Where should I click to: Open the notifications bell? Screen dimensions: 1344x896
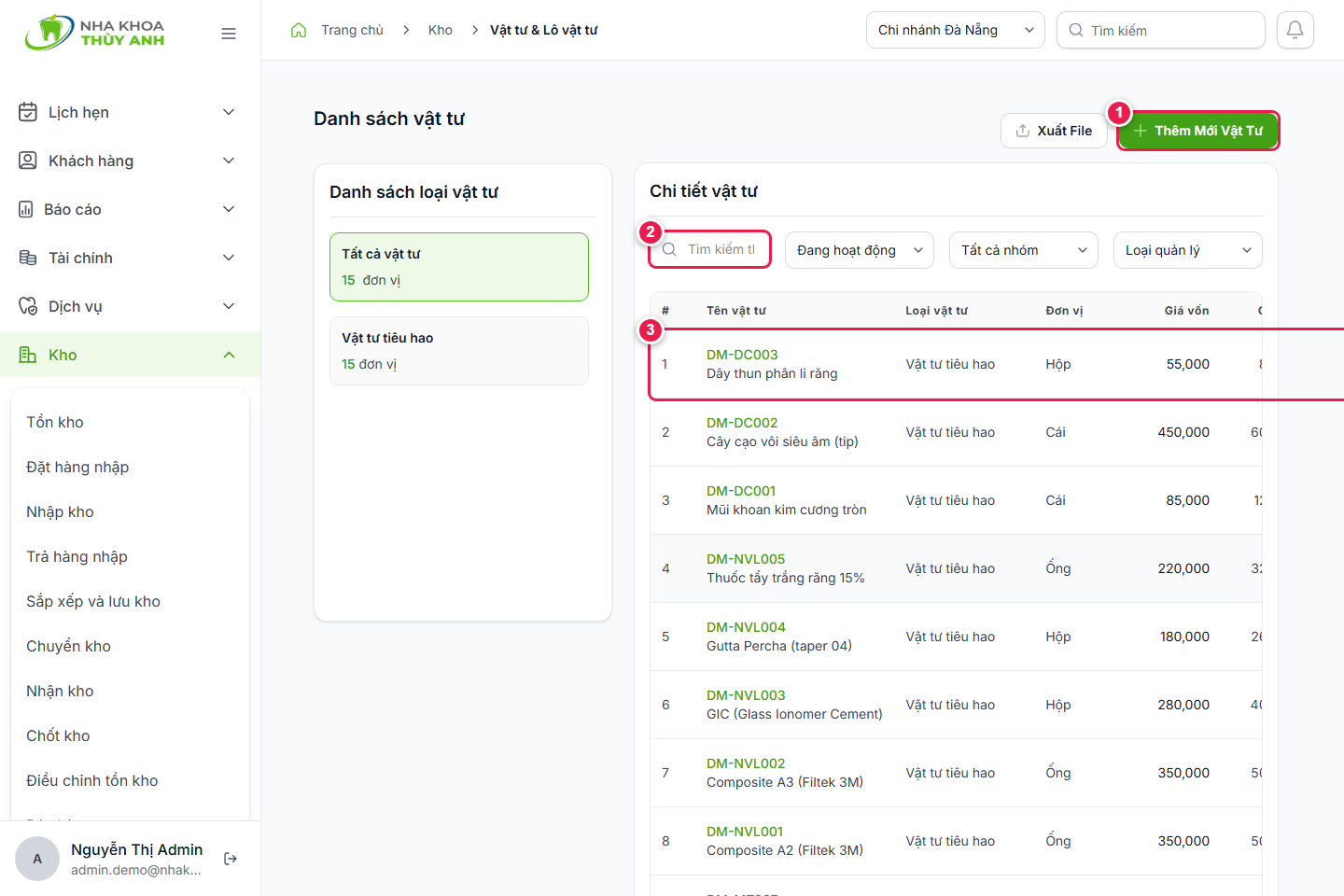(x=1295, y=30)
